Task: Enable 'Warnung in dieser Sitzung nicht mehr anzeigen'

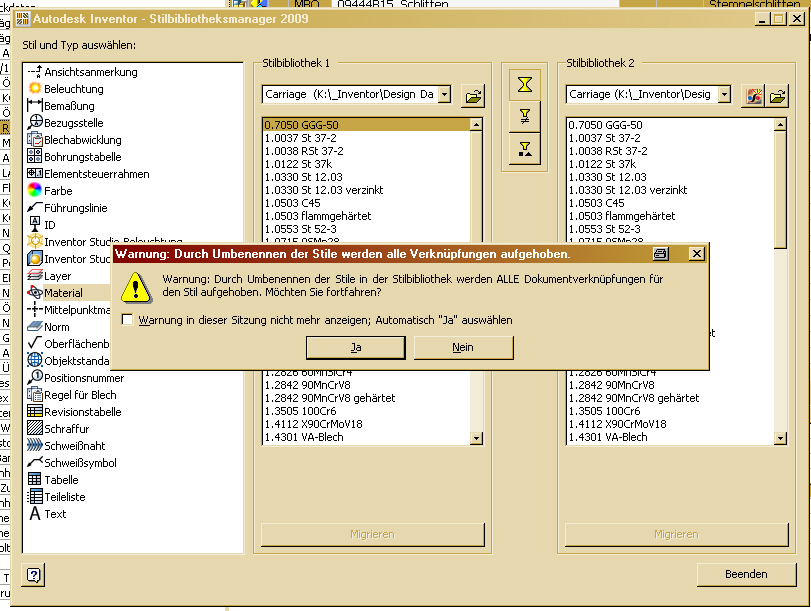Action: click(127, 319)
